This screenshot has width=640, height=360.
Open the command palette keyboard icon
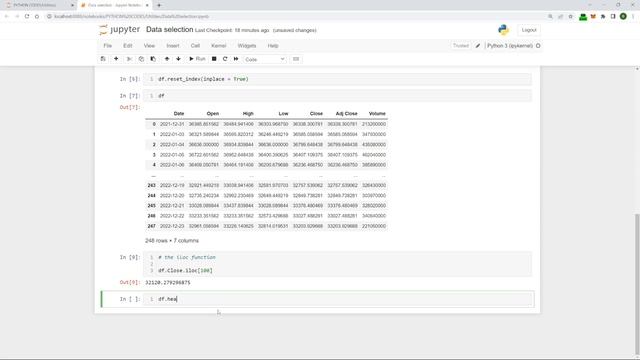pos(296,59)
